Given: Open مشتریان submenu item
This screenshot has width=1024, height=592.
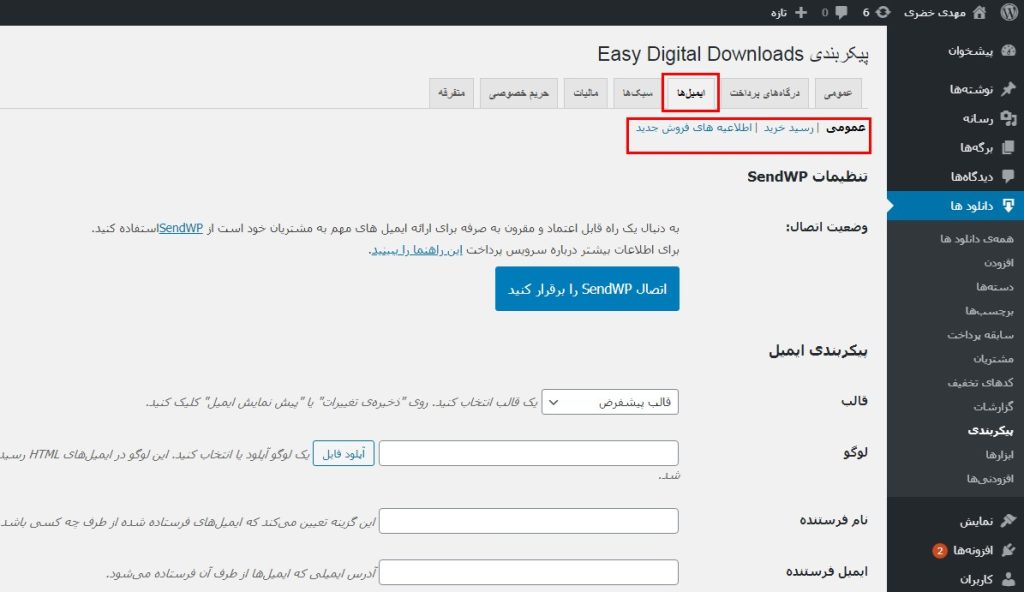Looking at the screenshot, I should pyautogui.click(x=993, y=359).
